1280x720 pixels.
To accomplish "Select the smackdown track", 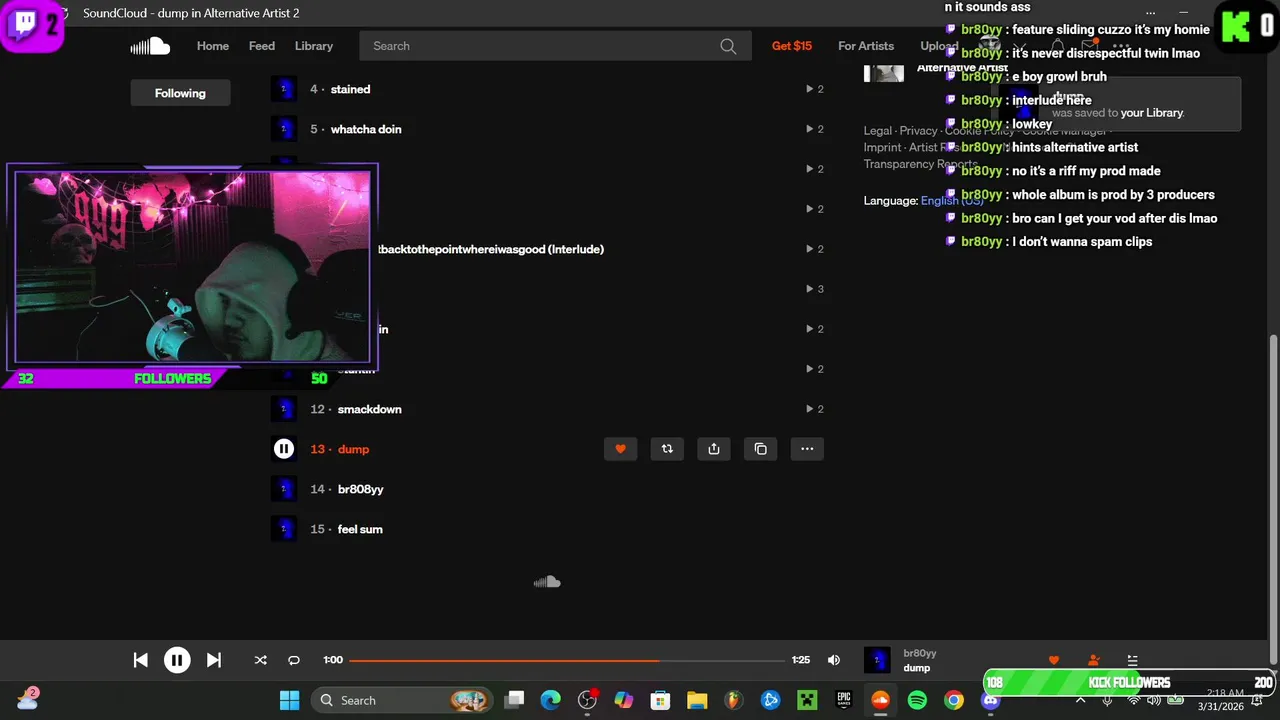I will [x=370, y=409].
